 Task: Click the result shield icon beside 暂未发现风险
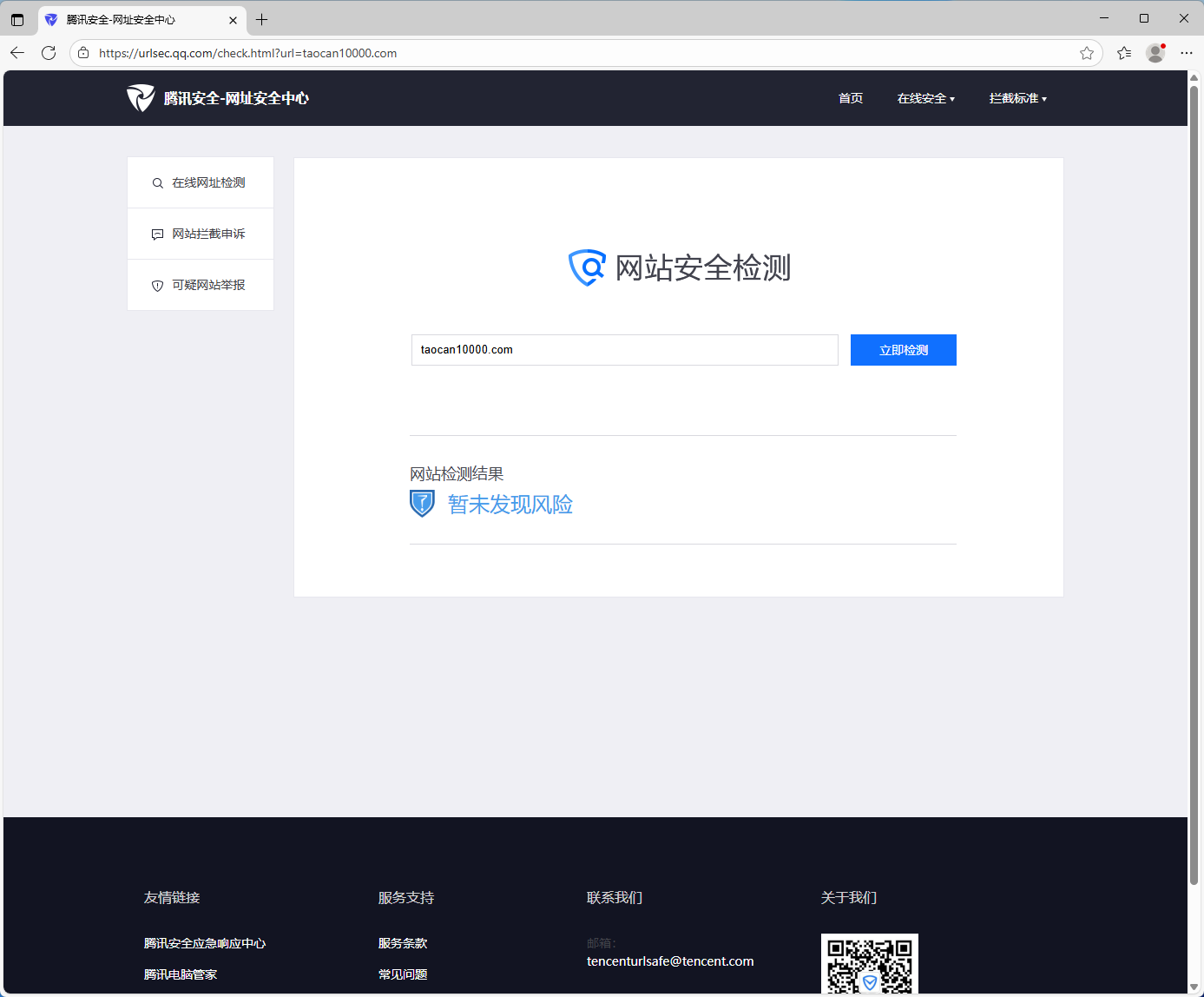coord(422,504)
